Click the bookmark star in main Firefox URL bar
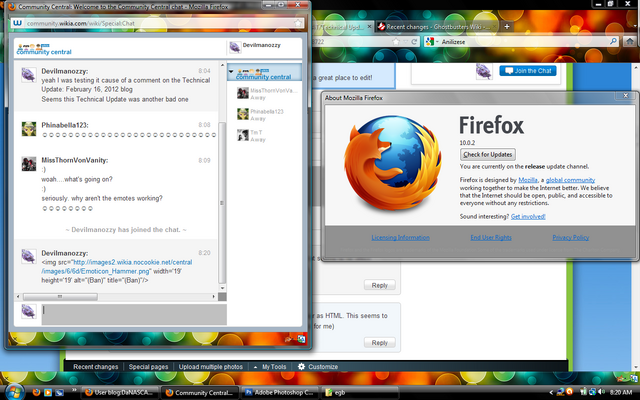The width and height of the screenshot is (640, 400). 396,42
